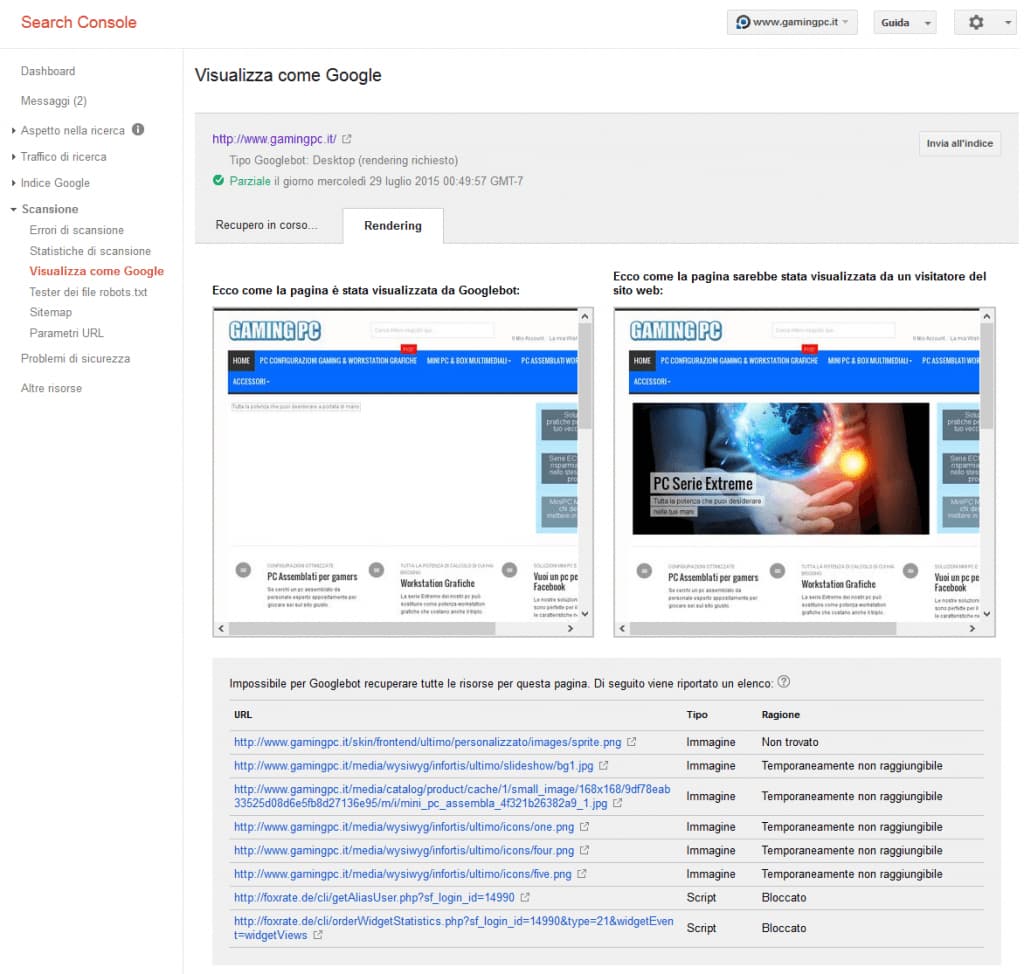Open the slideshow/bg1.jpg resource link
The image size is (1024, 974).
tap(413, 766)
